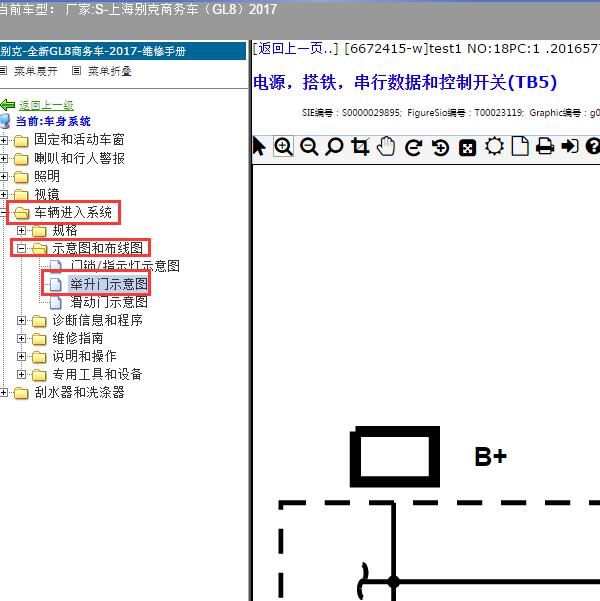The width and height of the screenshot is (600, 601).
Task: Open help with question mark icon
Action: (x=593, y=146)
